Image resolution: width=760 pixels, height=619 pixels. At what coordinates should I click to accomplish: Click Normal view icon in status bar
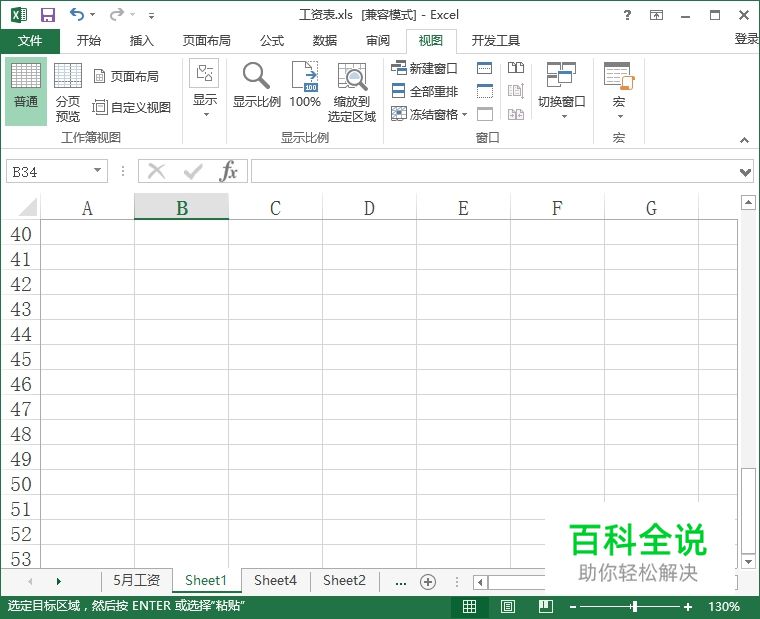click(x=469, y=606)
